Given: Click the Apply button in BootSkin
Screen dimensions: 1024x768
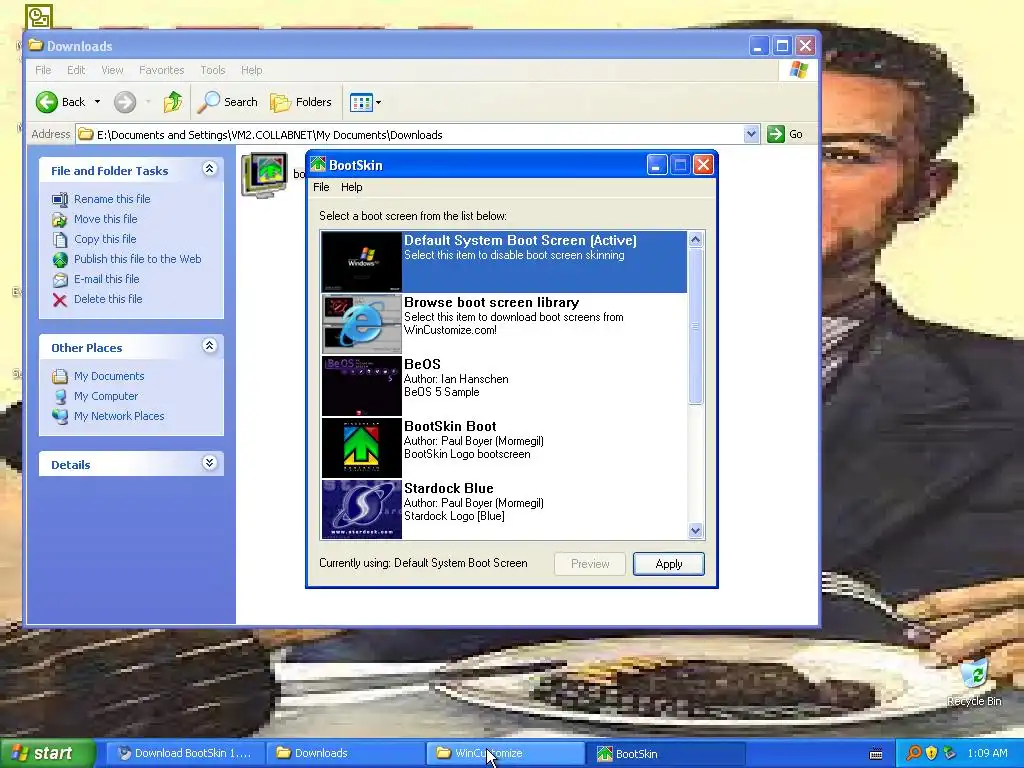Looking at the screenshot, I should click(x=668, y=564).
